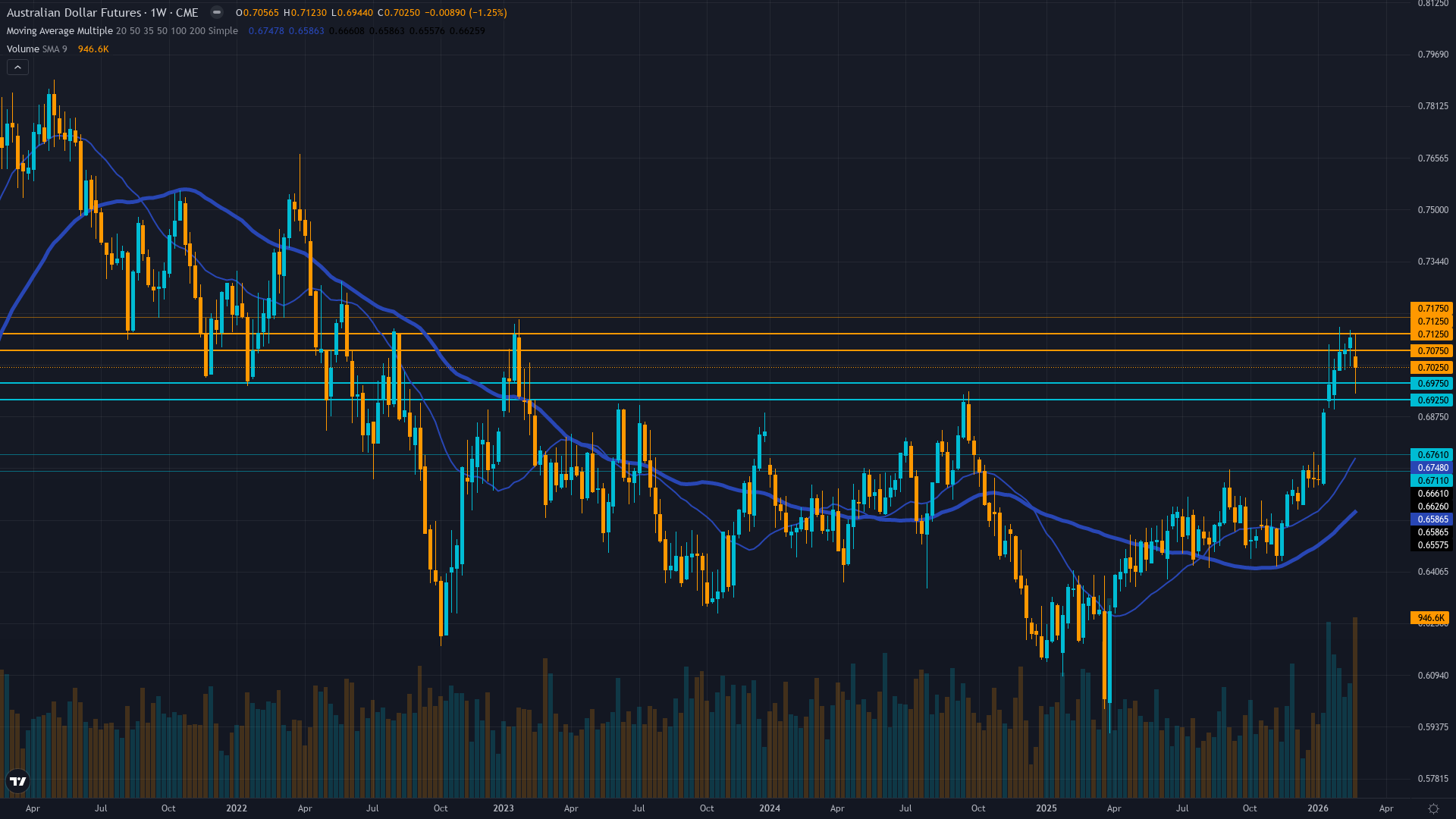Image resolution: width=1456 pixels, height=819 pixels.
Task: Click the moving average value 0.67478
Action: click(266, 31)
